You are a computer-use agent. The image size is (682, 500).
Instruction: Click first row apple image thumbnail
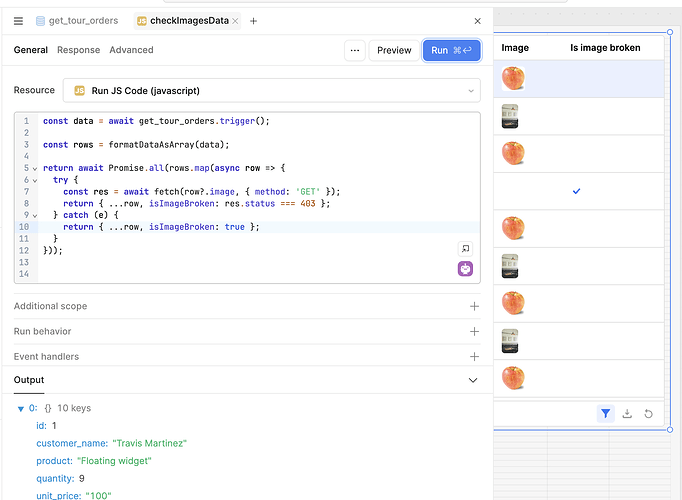click(x=513, y=78)
